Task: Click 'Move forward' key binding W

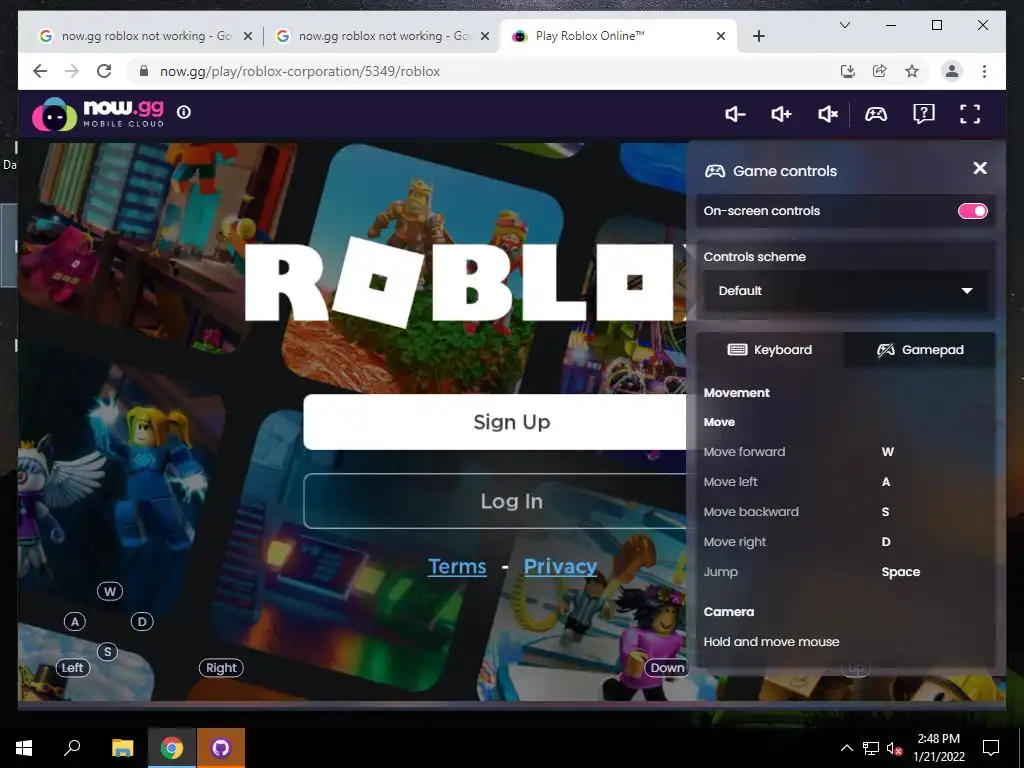Action: [888, 452]
